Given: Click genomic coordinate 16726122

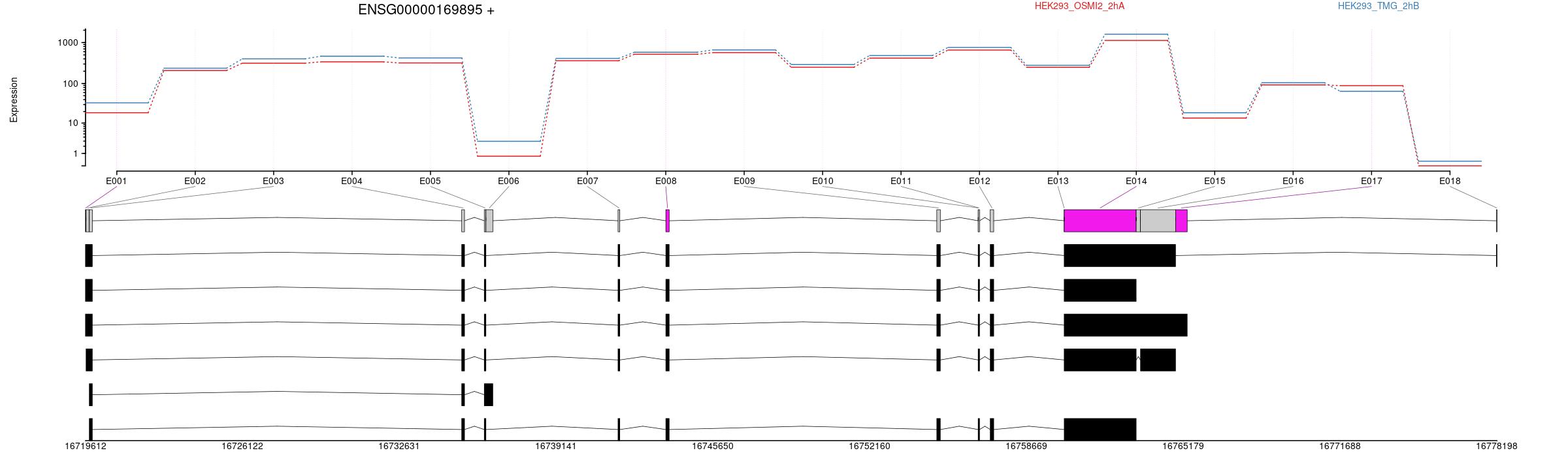Looking at the screenshot, I should coord(242,447).
